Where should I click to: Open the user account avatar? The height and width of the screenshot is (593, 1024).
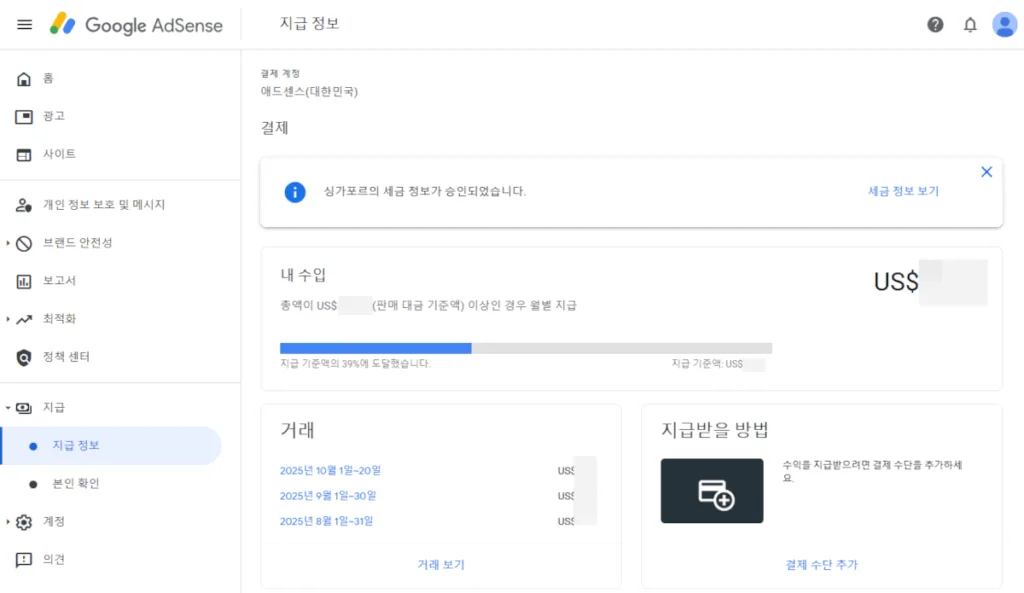click(1004, 25)
